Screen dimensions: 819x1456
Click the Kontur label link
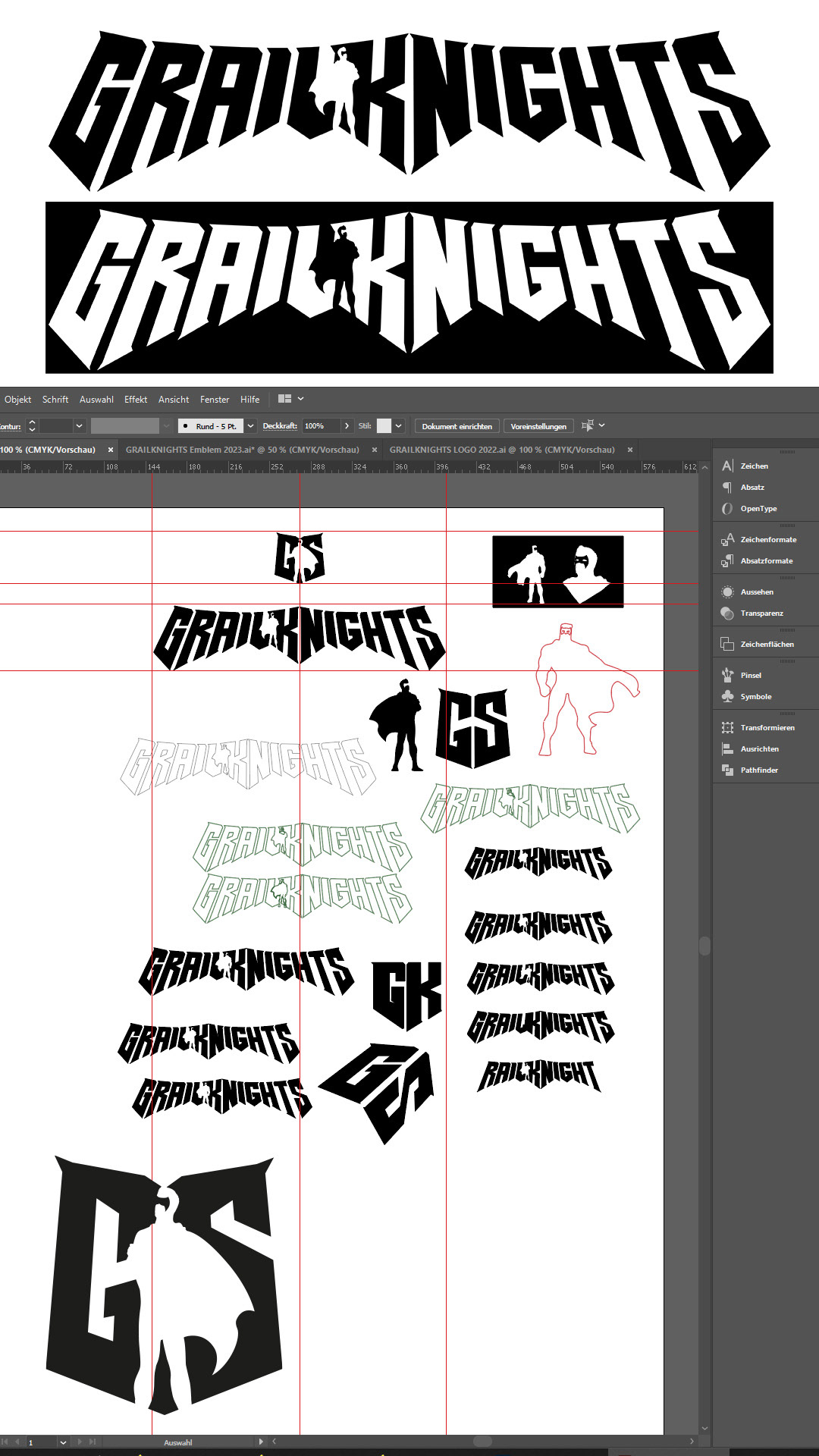click(x=11, y=426)
